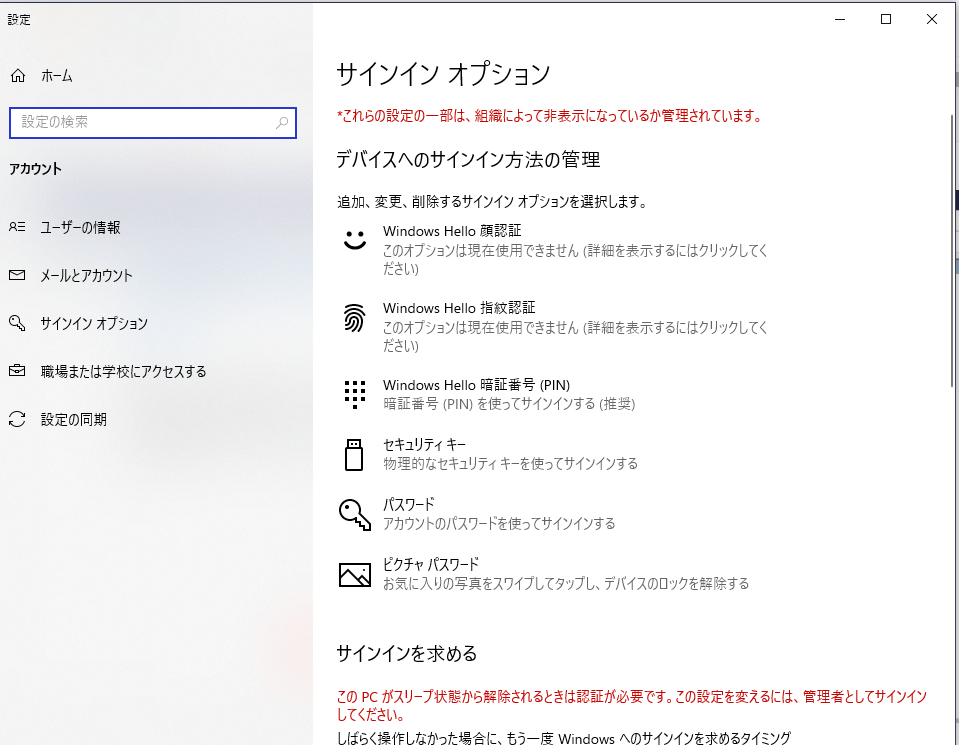Click text 追加、変更、削除するサインイン オプションを選択します
This screenshot has height=745, width=959.
pos(492,201)
